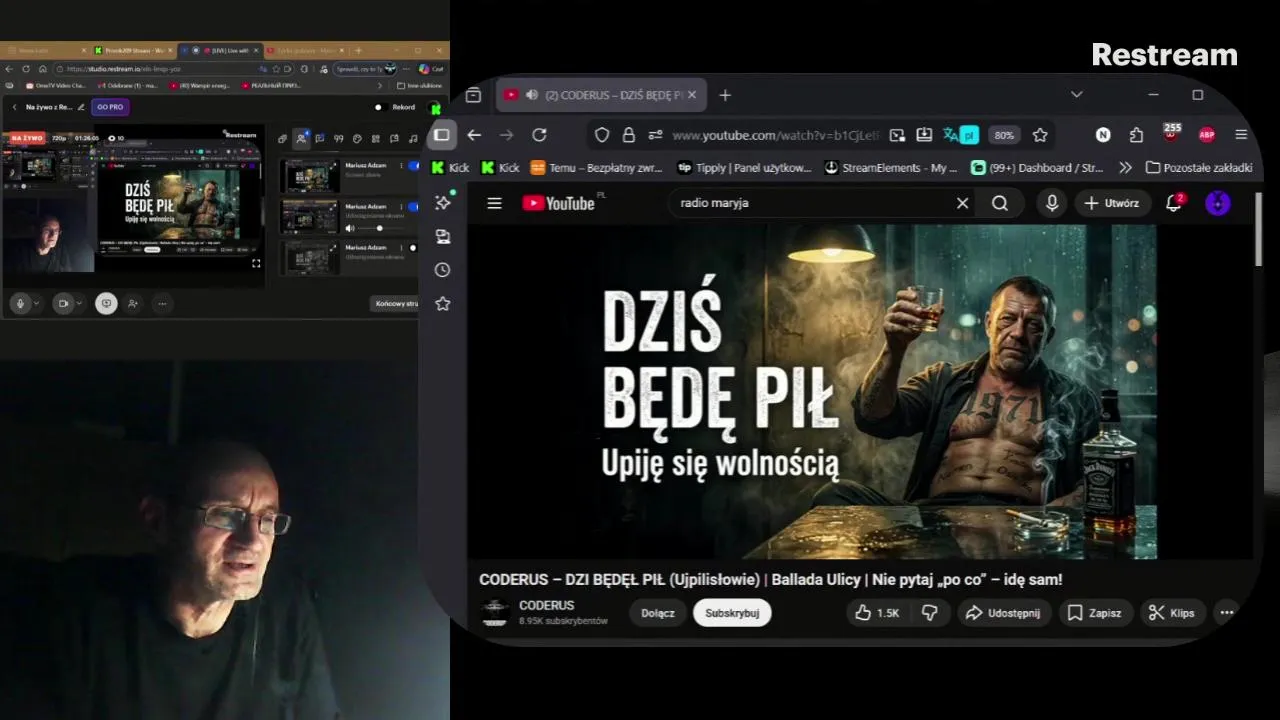
Task: Turn off the Restream camera button
Action: (x=63, y=303)
